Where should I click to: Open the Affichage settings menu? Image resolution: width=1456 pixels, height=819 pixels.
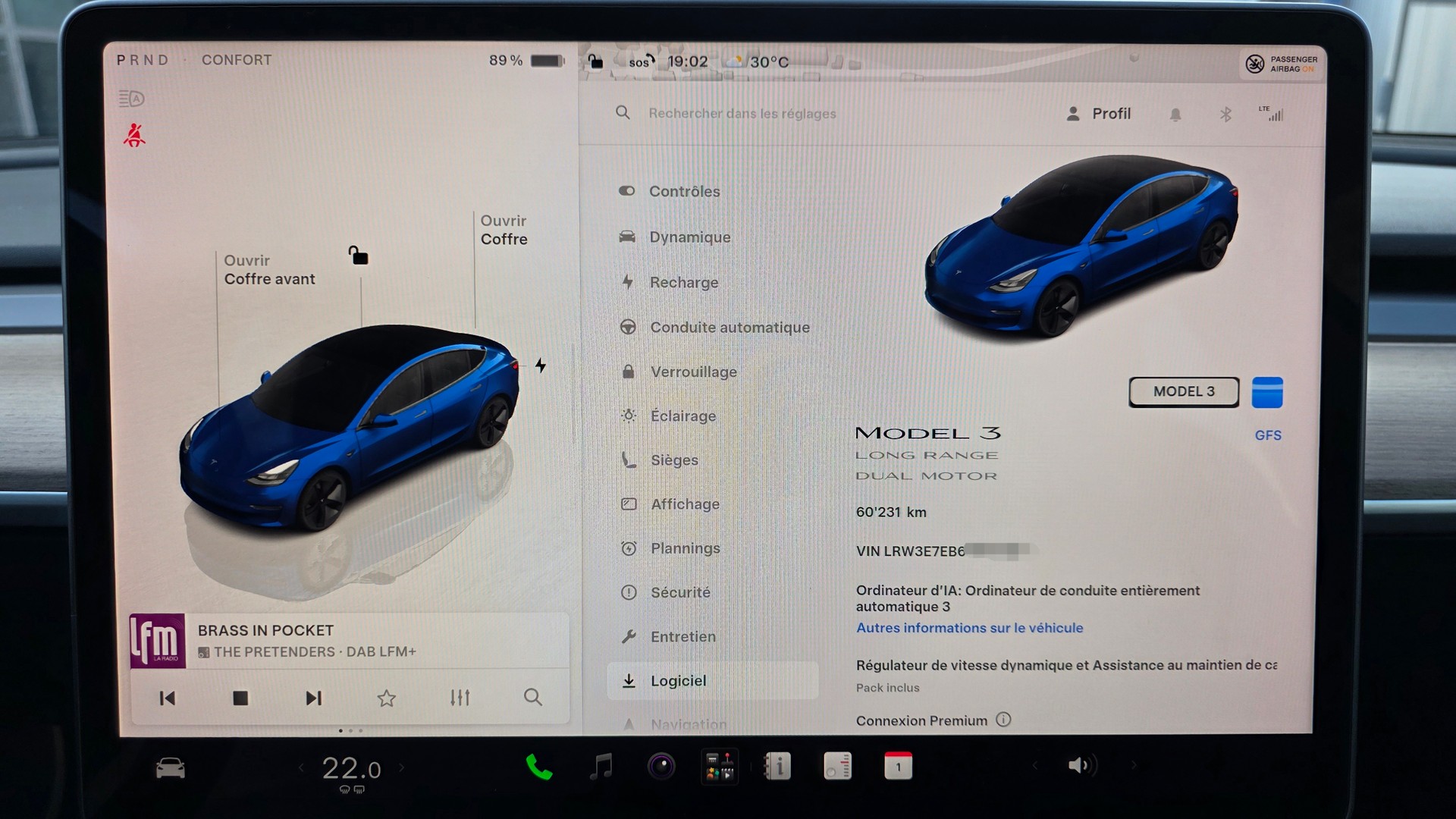tap(670, 504)
